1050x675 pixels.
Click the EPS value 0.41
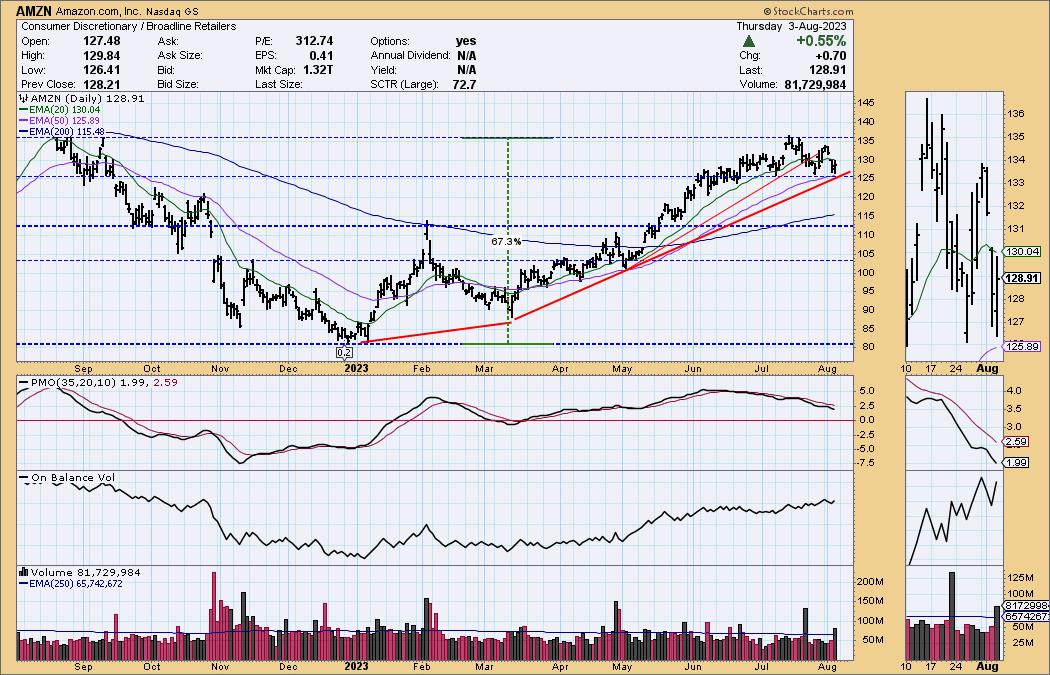pos(321,56)
